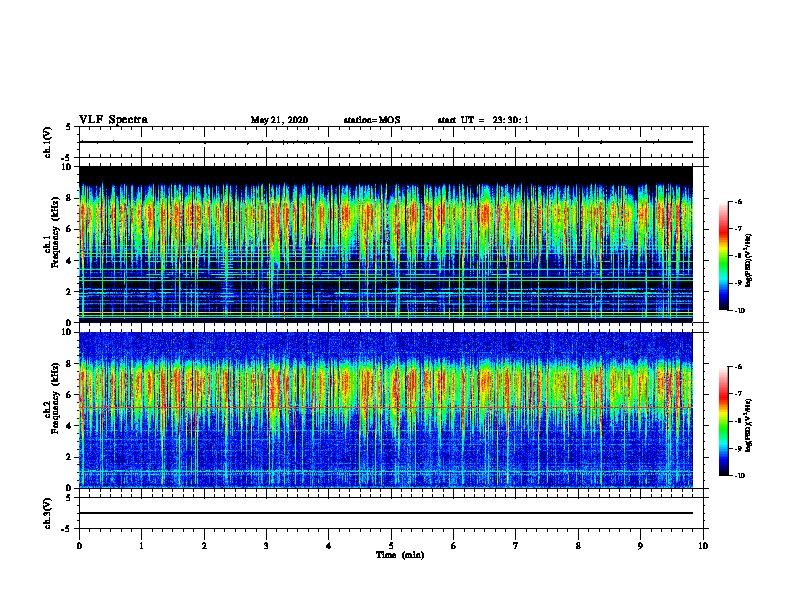
Task: Select the ch.1 'Frequency (kHz)' axis label
Action: point(55,231)
